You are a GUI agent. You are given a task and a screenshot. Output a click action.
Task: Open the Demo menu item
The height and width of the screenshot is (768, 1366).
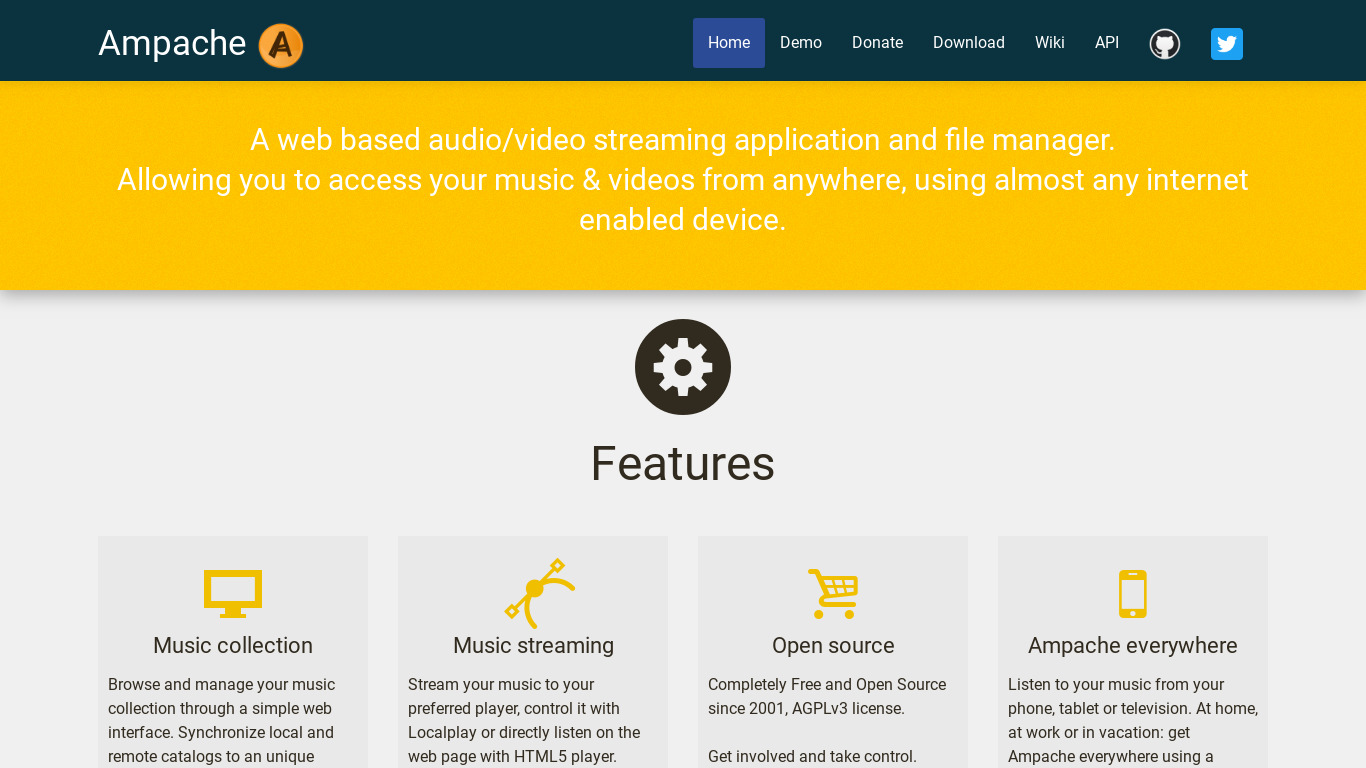click(801, 43)
